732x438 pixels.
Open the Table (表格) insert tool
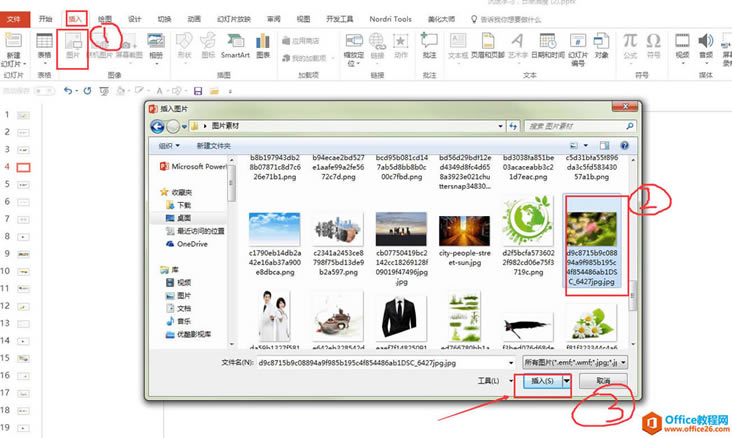tap(44, 46)
